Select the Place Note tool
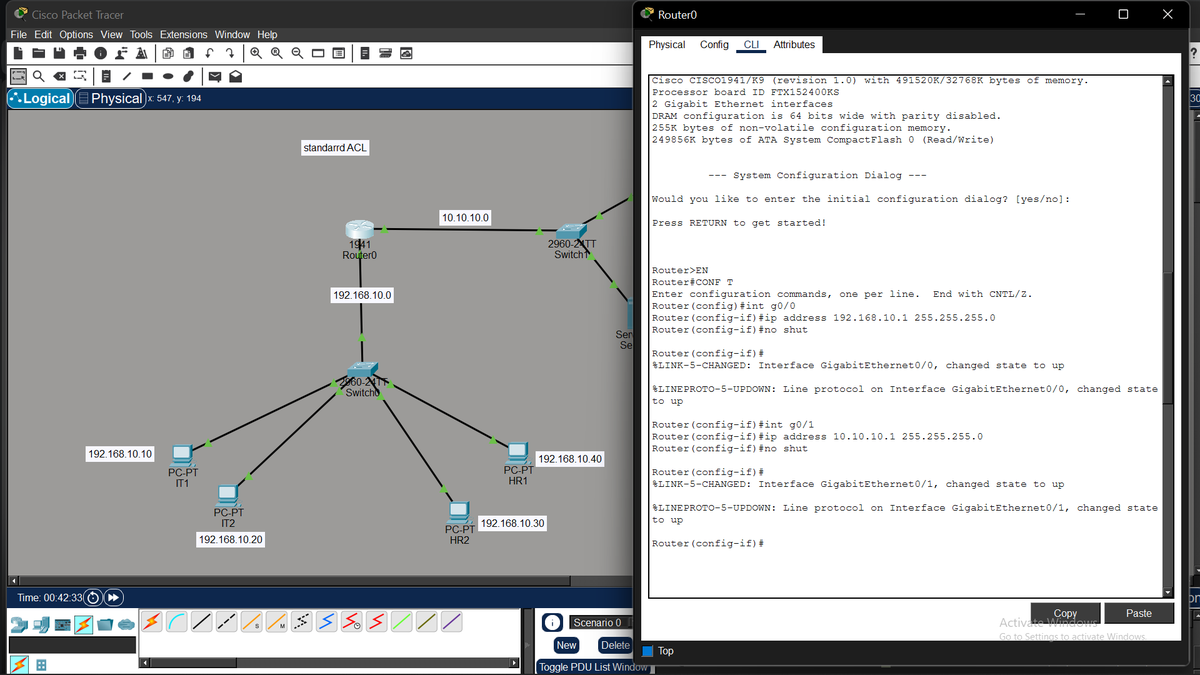This screenshot has width=1200, height=675. [x=105, y=77]
